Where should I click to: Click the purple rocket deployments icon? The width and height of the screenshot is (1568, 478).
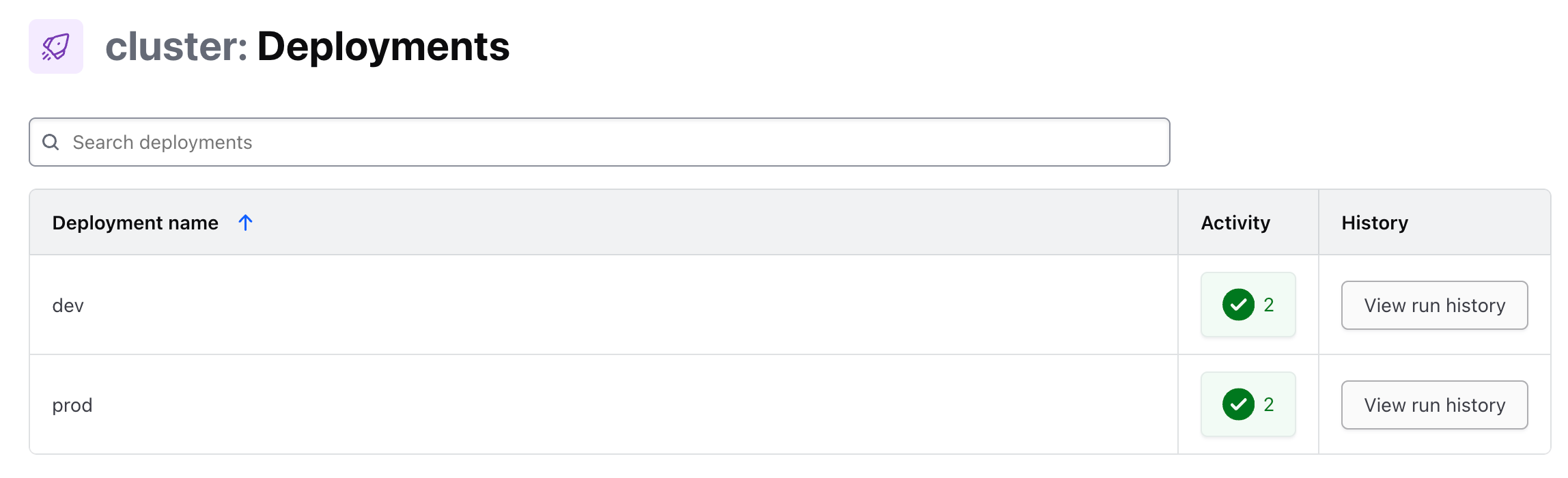pos(57,46)
